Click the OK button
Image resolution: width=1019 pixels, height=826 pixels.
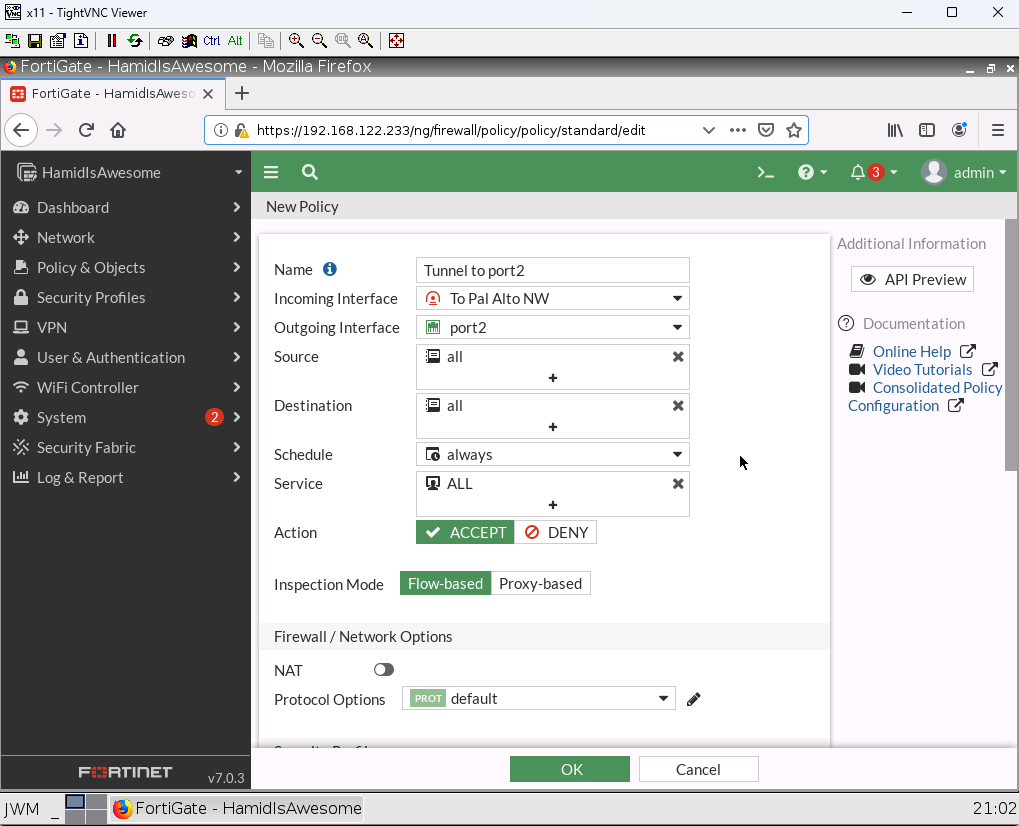tap(570, 769)
